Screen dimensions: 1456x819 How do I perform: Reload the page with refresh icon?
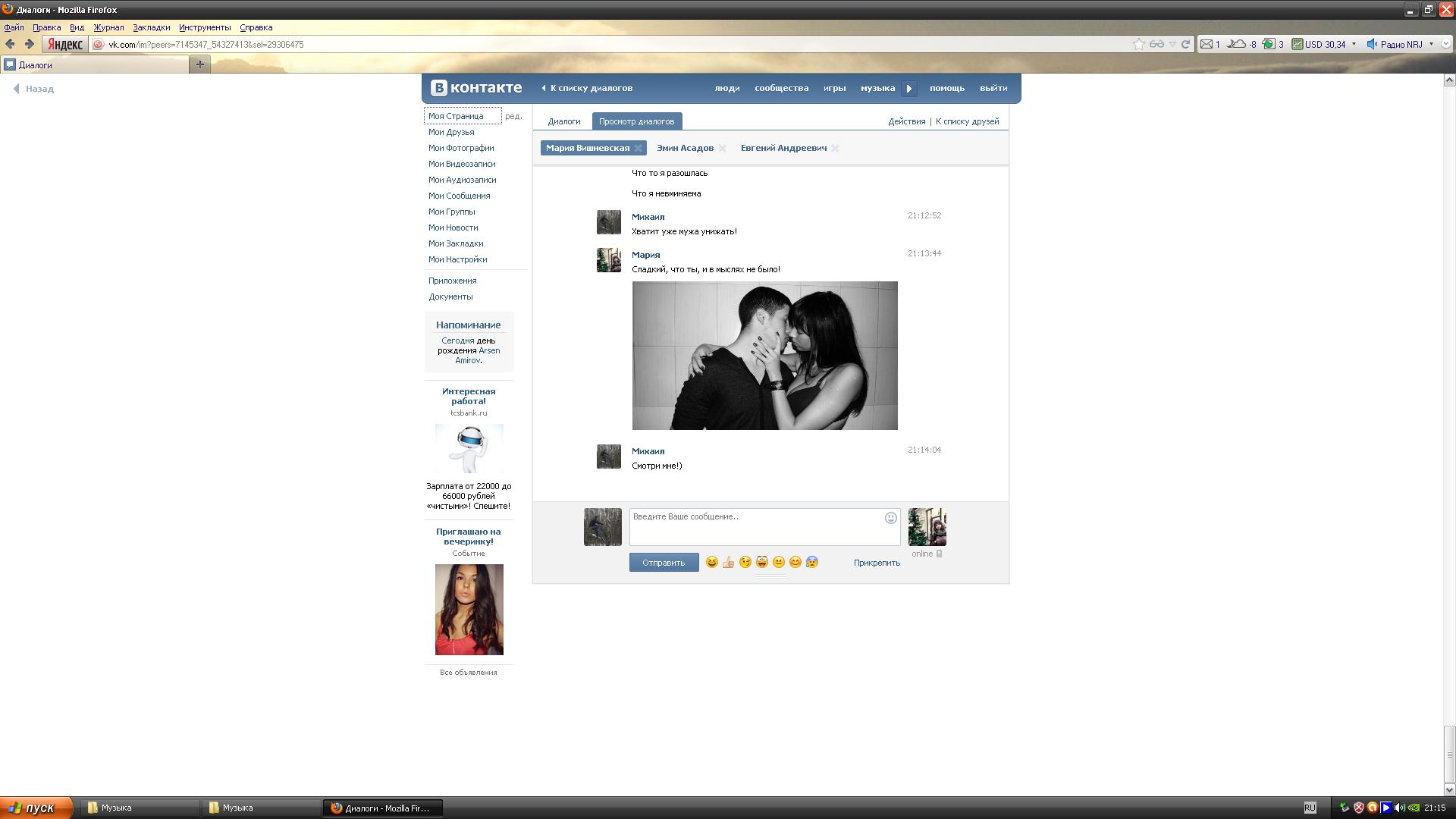click(x=1186, y=44)
